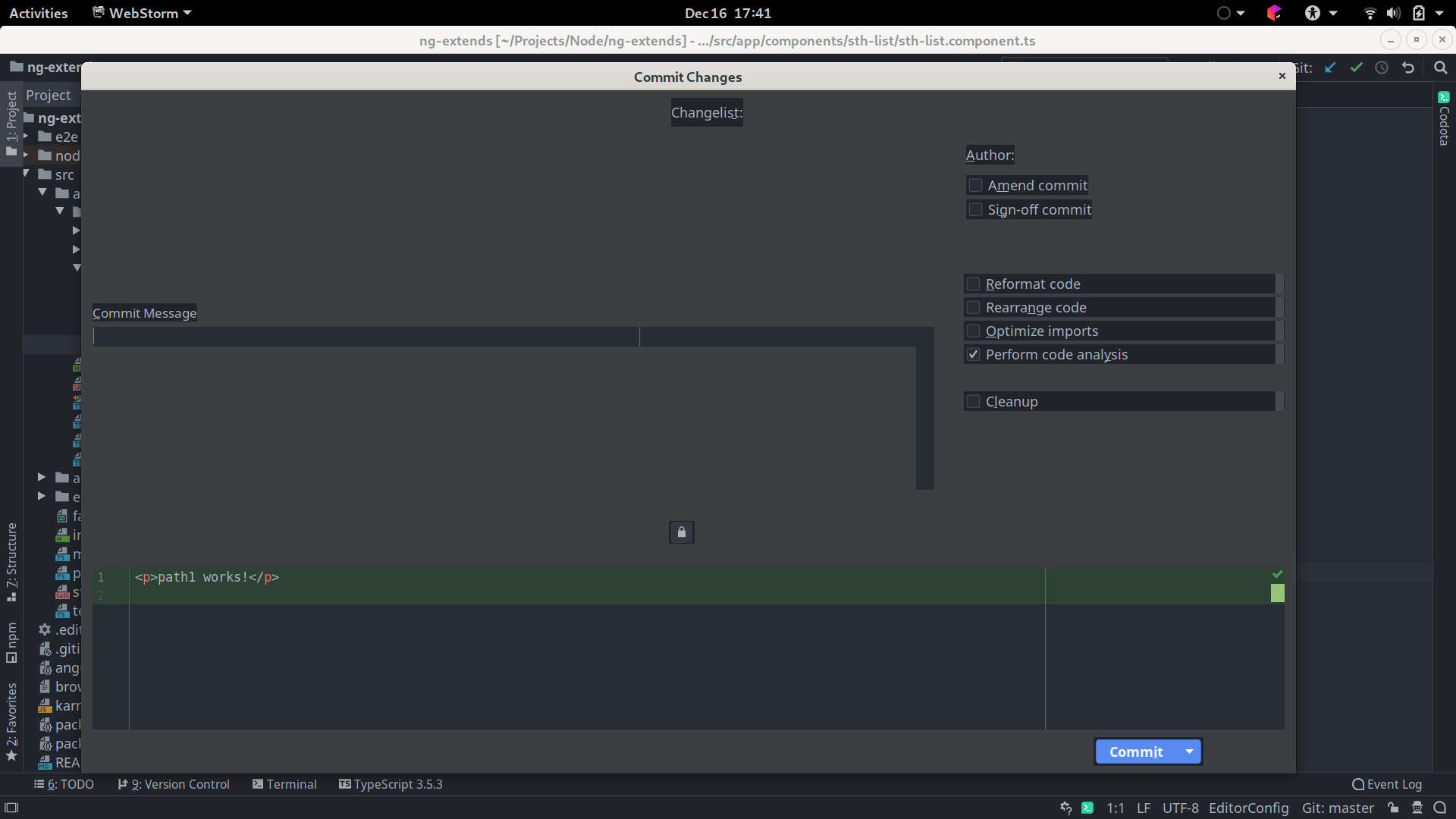Click the lock icon between diff panes
Screen dimensions: 1456x819
(680, 532)
